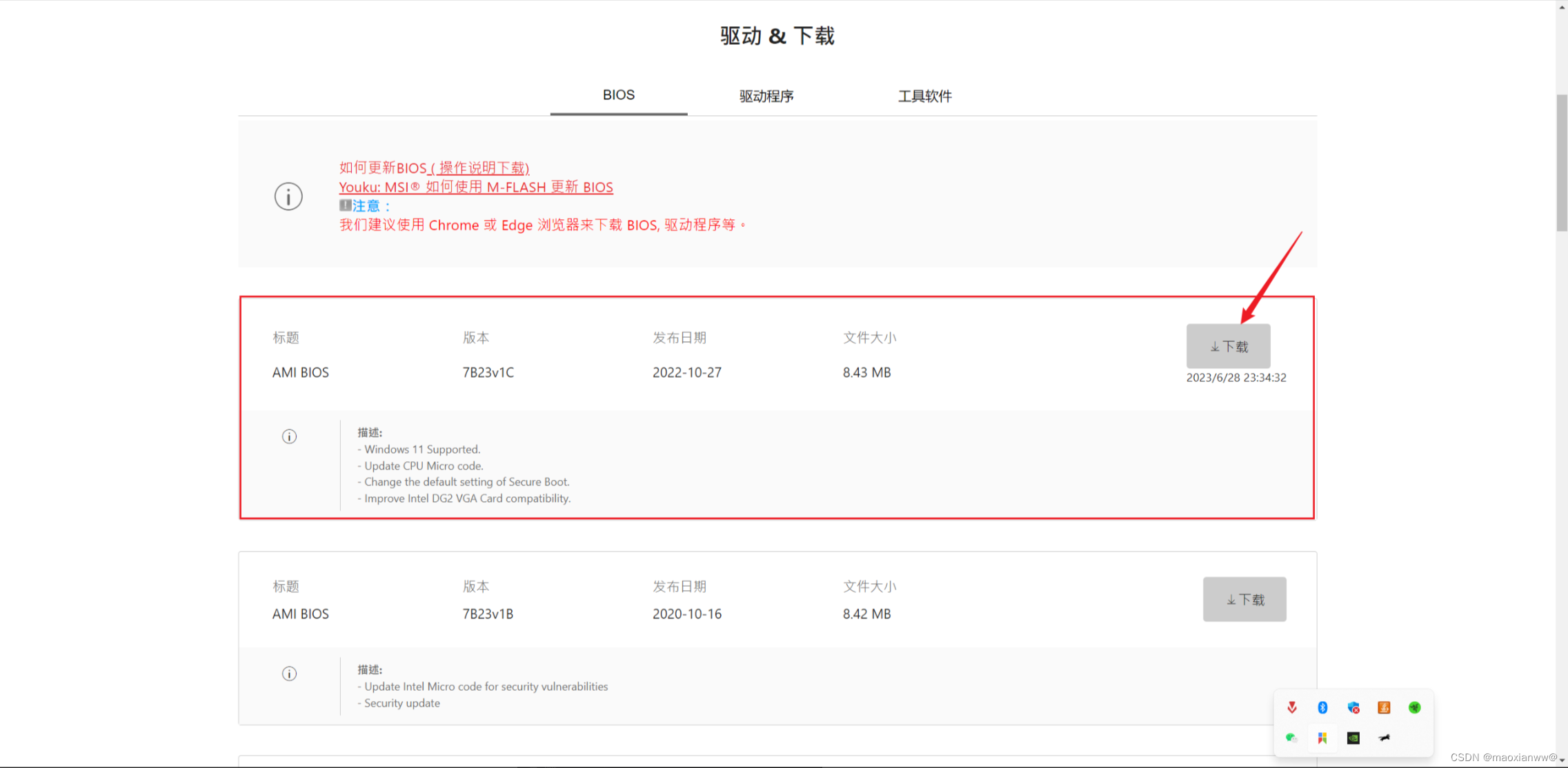Click info icon beside 7B23v1B description
1568x768 pixels.
click(289, 674)
